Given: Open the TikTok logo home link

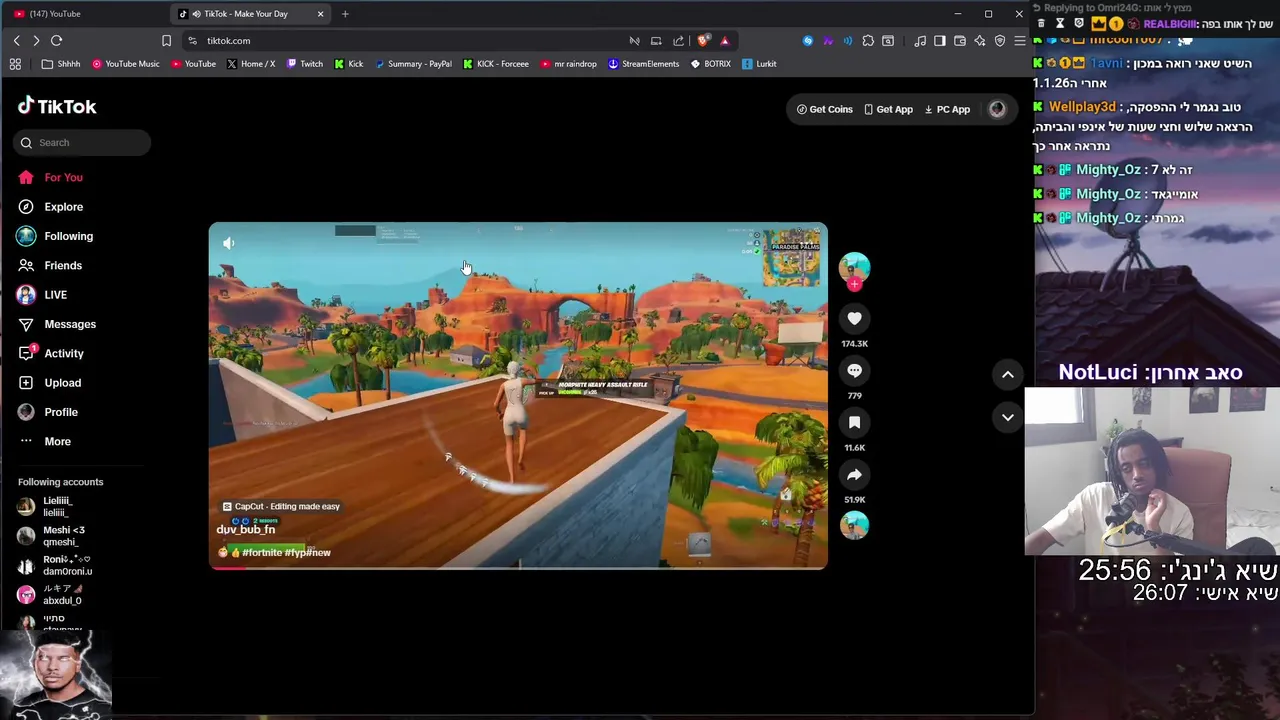Looking at the screenshot, I should click(x=57, y=106).
